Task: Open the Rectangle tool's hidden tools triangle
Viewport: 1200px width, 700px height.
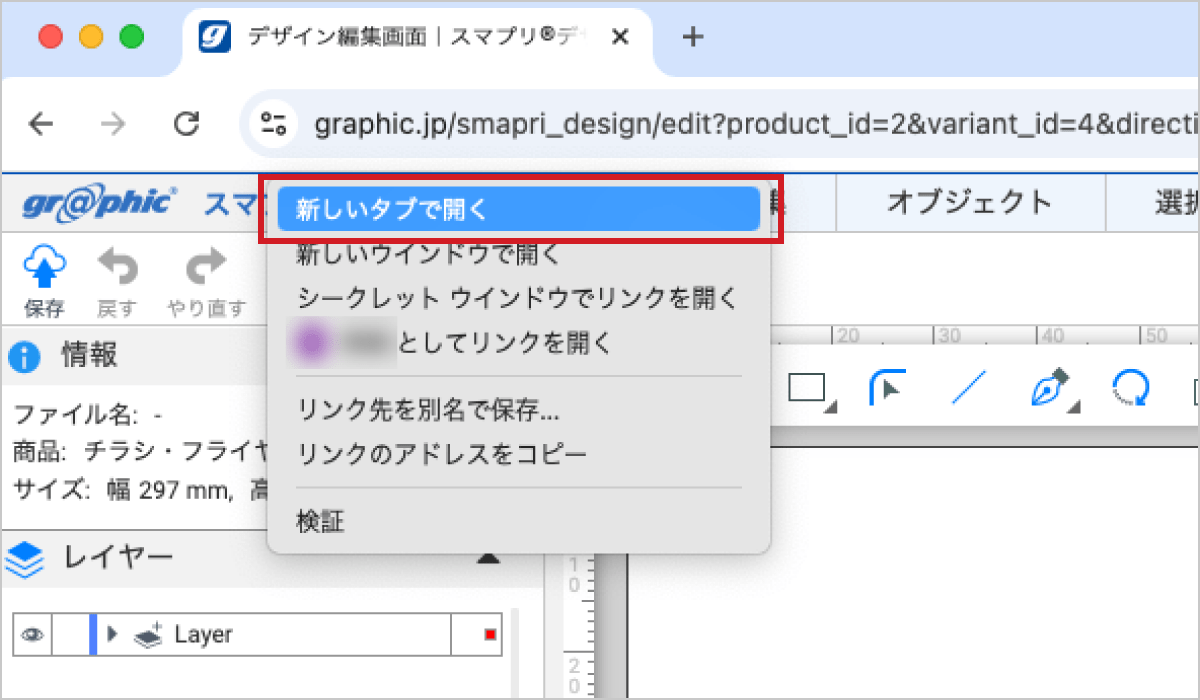Action: (829, 407)
